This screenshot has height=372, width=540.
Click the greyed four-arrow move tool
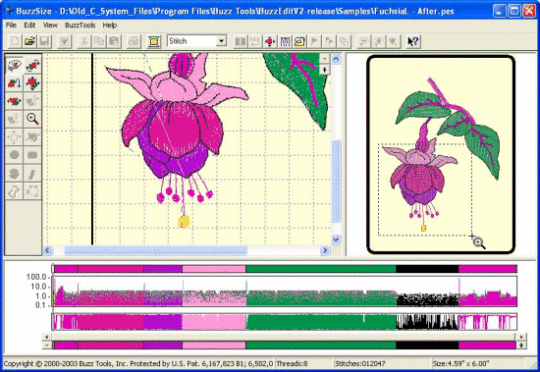click(x=14, y=137)
